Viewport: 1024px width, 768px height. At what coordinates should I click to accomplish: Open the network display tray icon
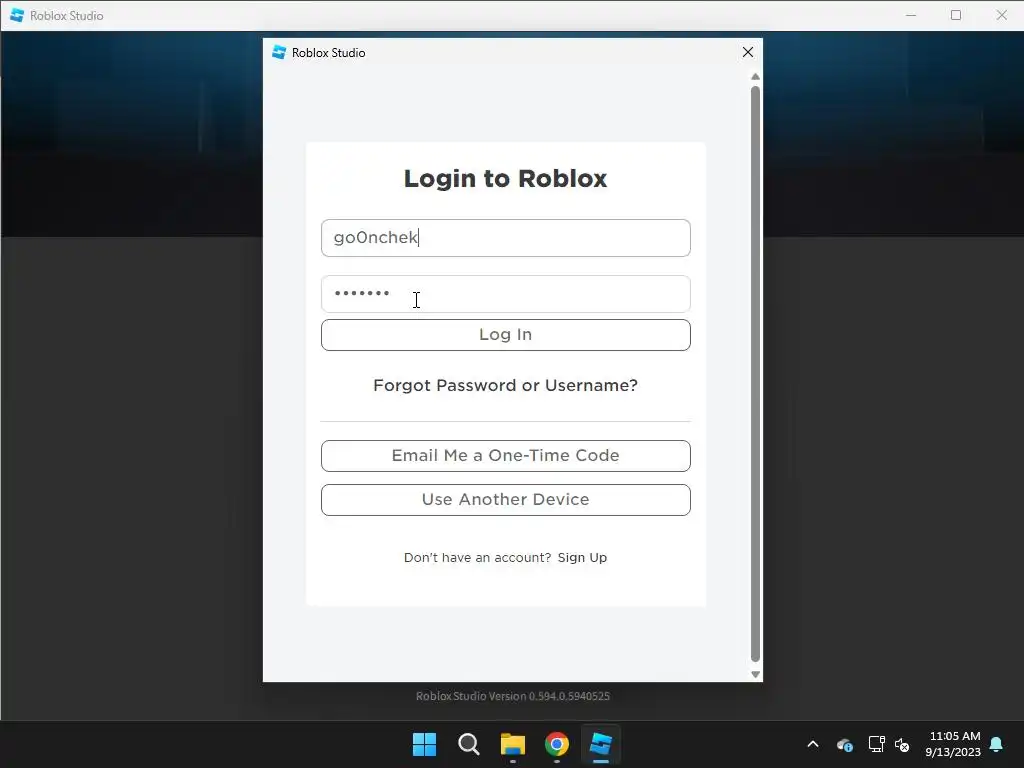pos(876,744)
